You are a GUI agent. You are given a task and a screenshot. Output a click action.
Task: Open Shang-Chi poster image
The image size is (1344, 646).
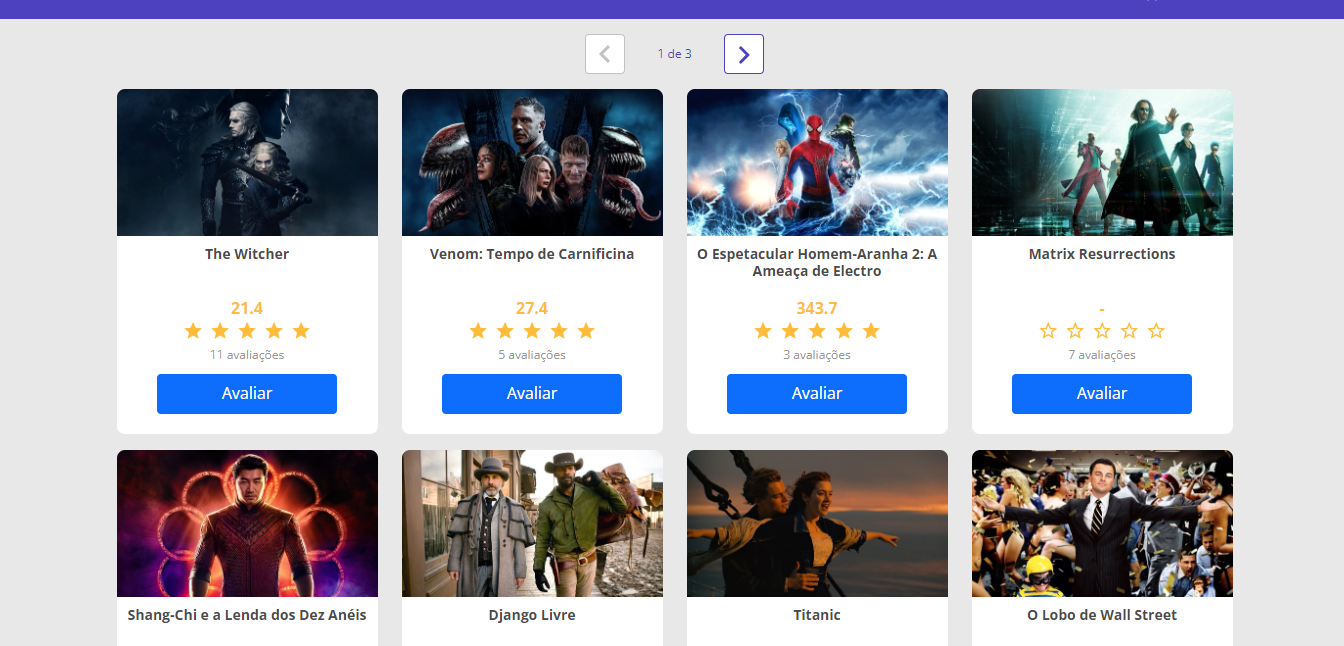[x=247, y=523]
